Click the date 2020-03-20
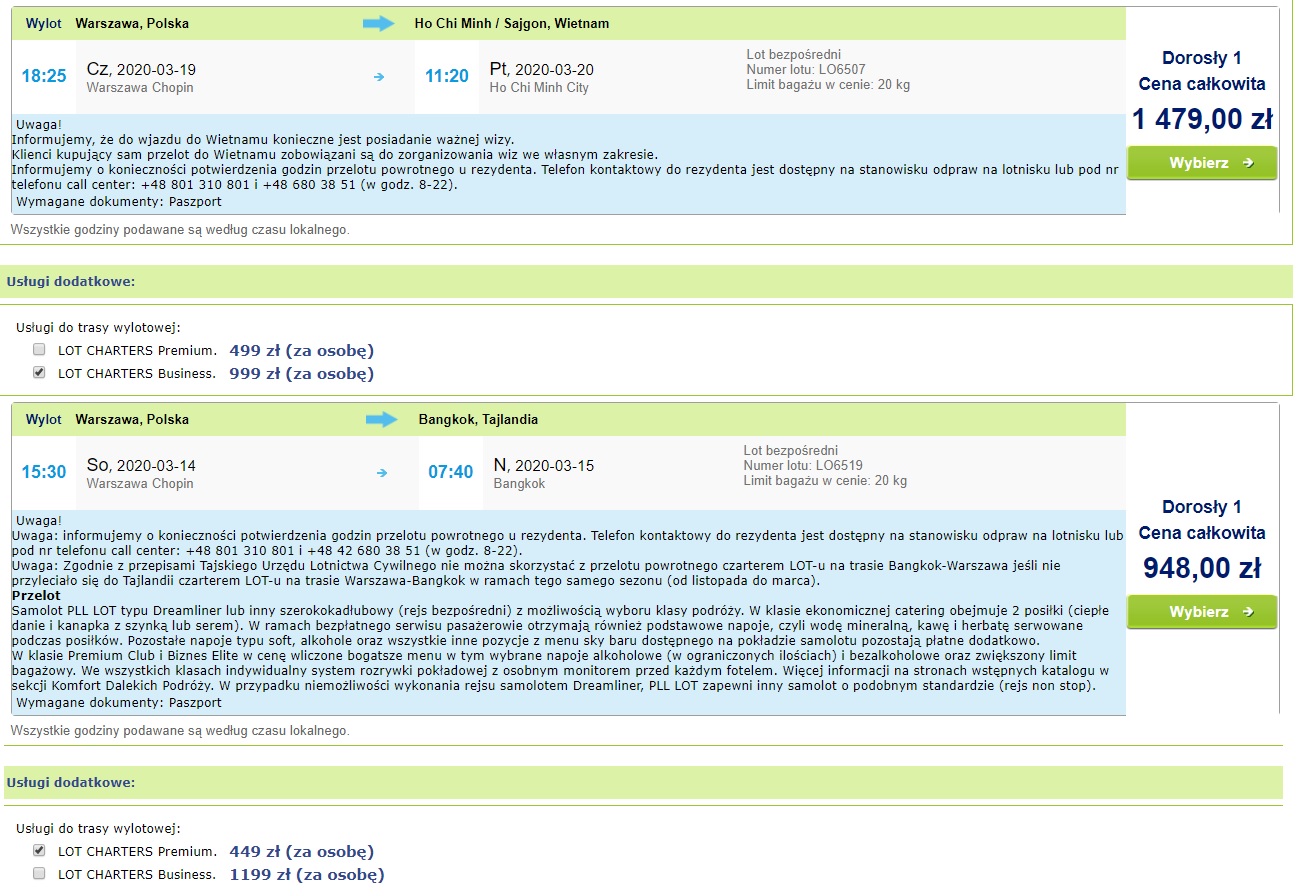The image size is (1301, 896). tap(555, 70)
